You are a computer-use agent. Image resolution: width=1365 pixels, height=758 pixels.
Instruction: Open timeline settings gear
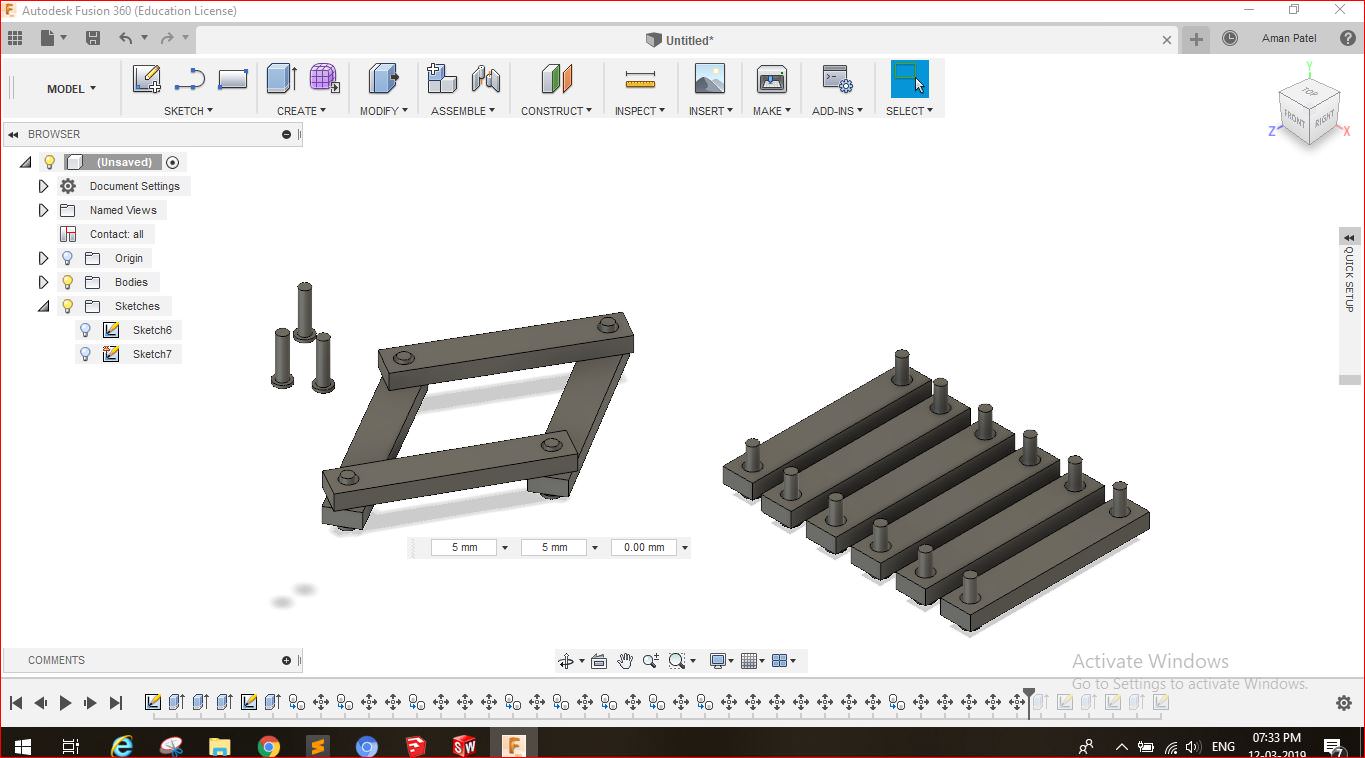(x=1344, y=703)
